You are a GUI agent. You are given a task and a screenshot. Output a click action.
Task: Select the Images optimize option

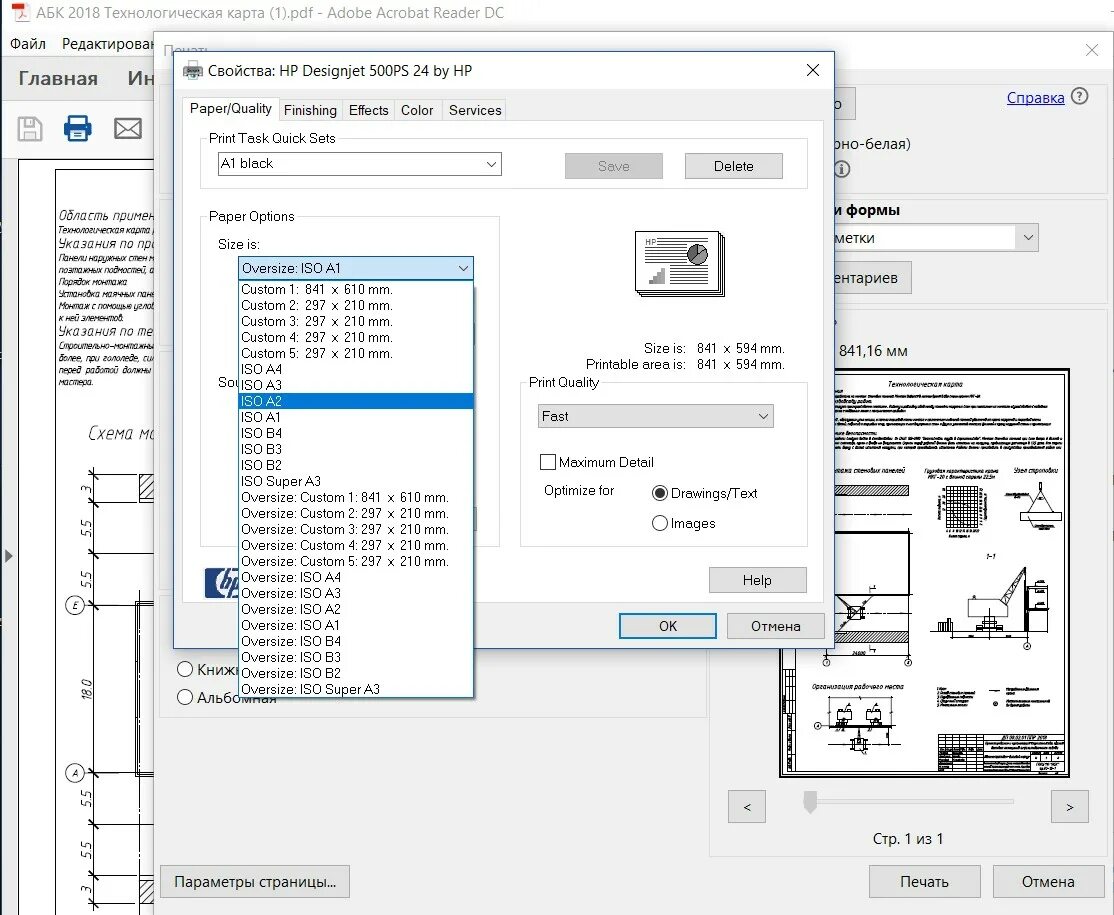point(659,524)
